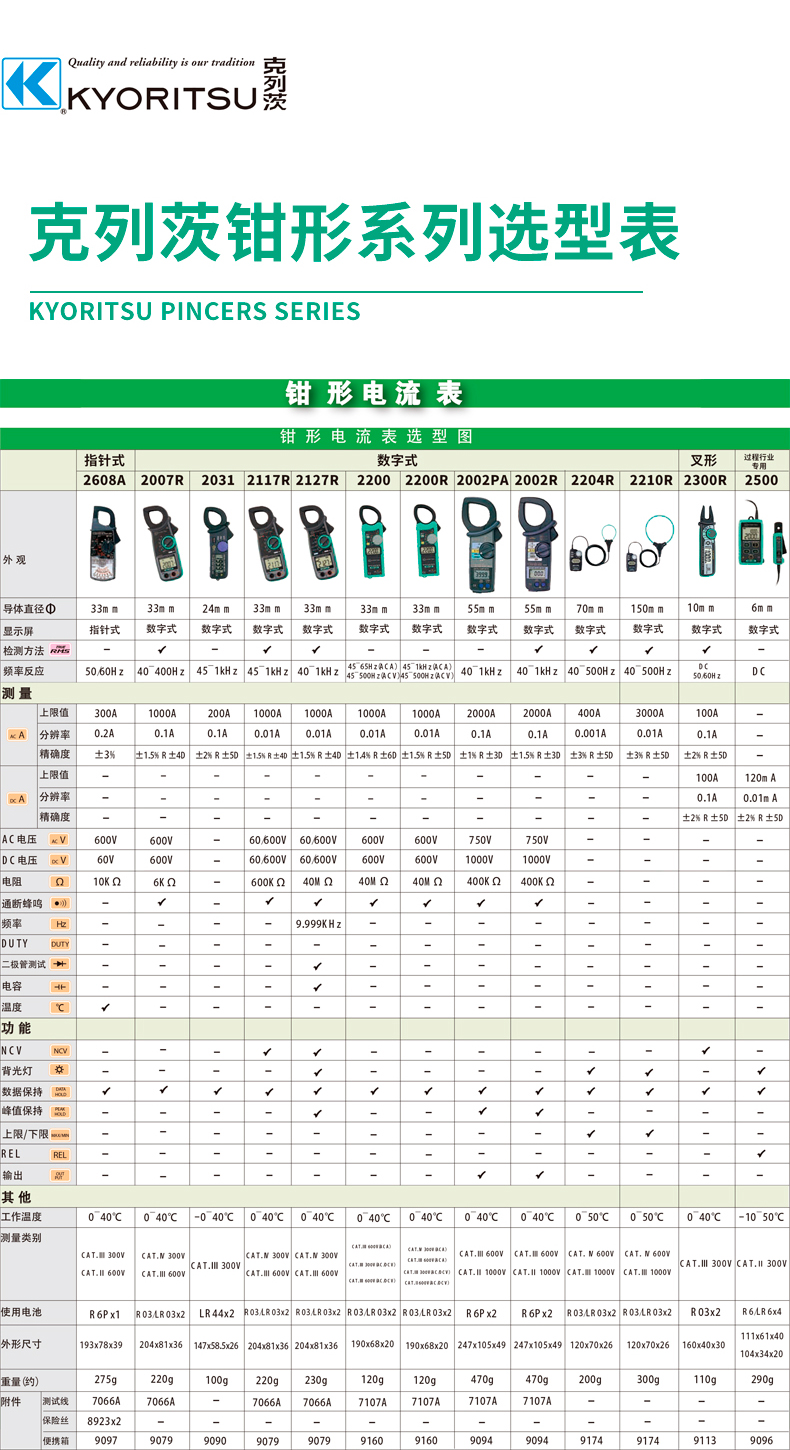The image size is (790, 1450).
Task: Click the 2210R flexible clamp sensor image
Action: coord(650,545)
